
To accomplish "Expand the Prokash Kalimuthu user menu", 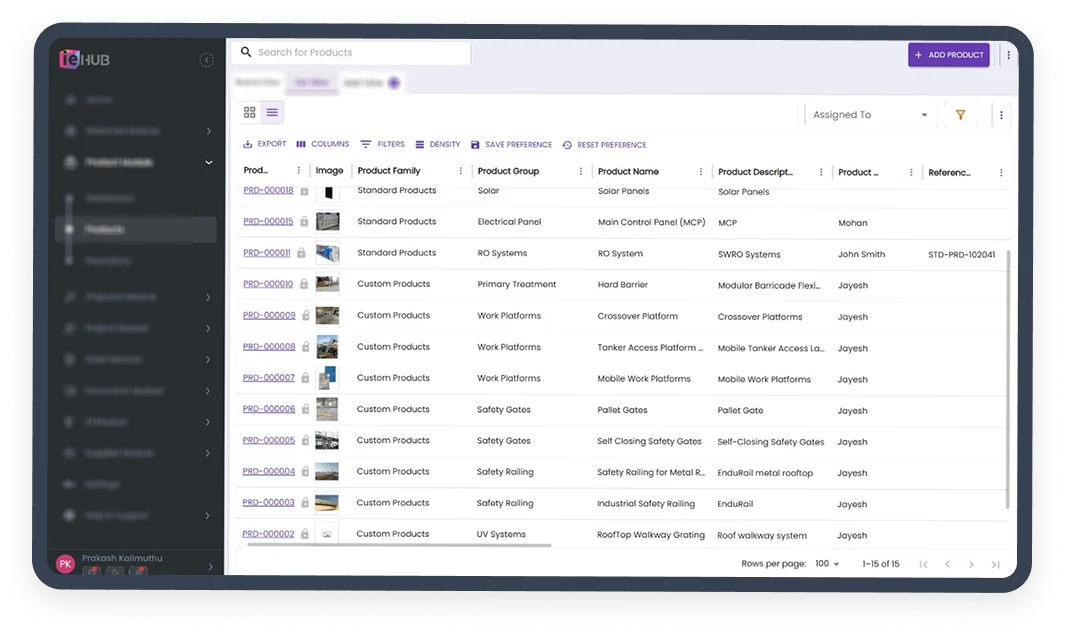I will point(210,566).
